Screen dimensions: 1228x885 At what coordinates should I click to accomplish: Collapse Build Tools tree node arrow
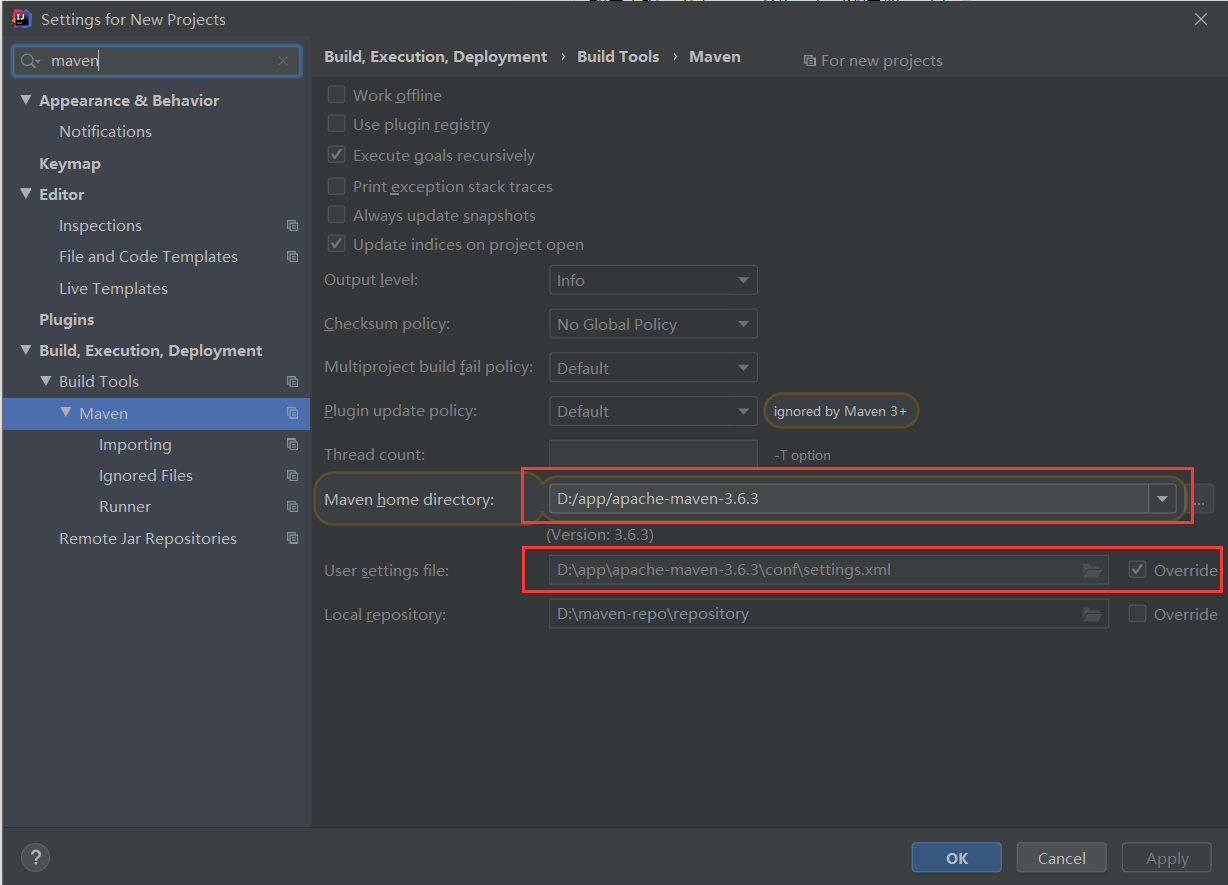(x=46, y=381)
